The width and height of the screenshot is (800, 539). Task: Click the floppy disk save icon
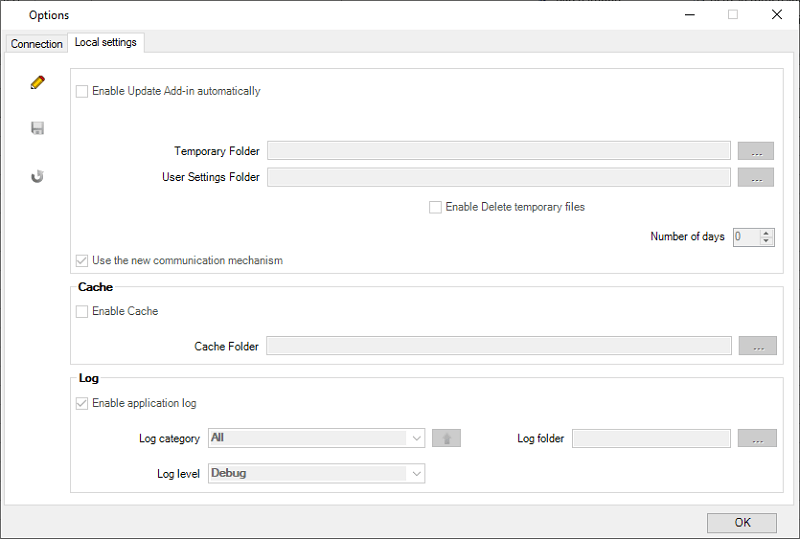[37, 128]
